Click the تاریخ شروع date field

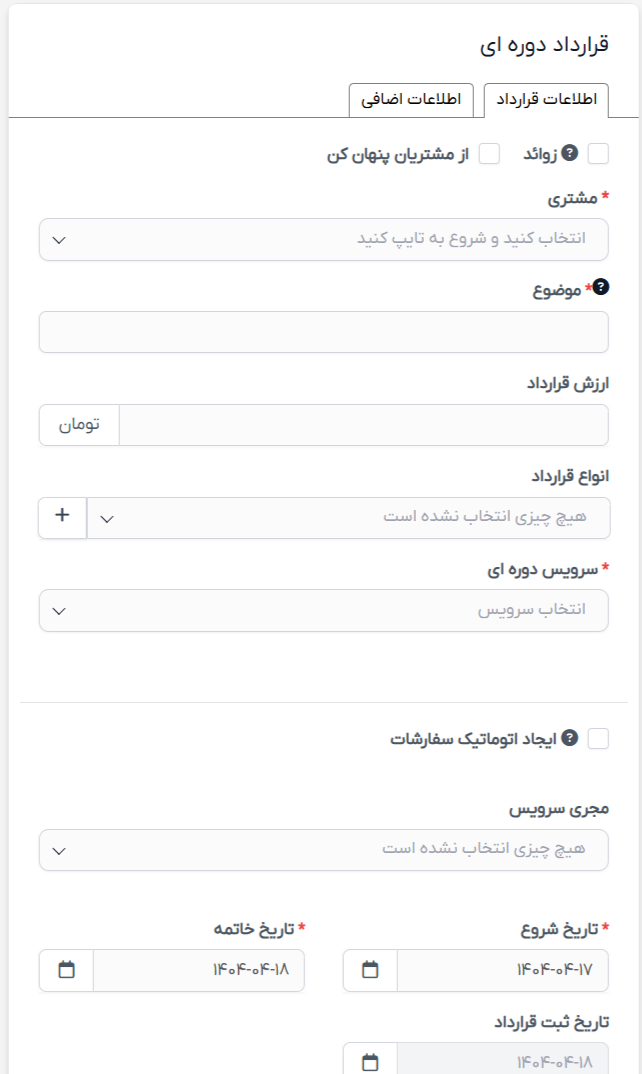502,970
